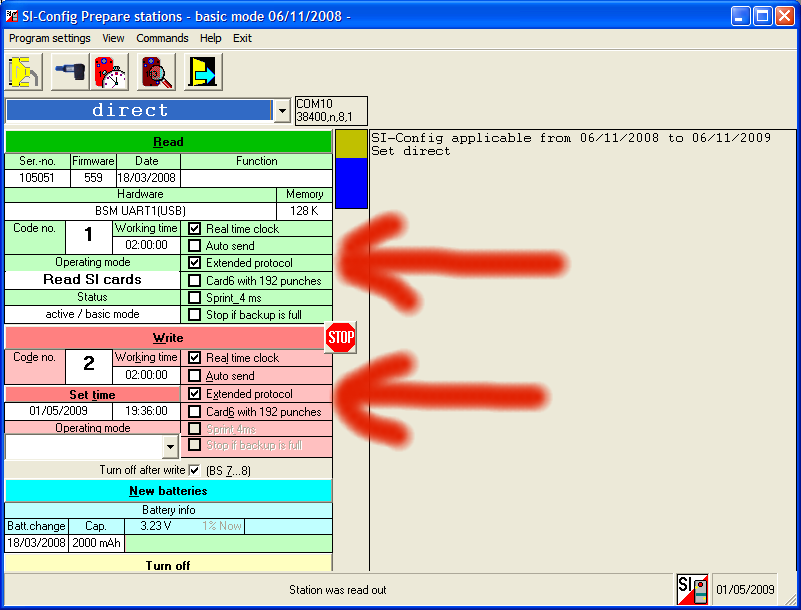Image resolution: width=801 pixels, height=610 pixels.
Task: Click the Set time button
Action: tap(92, 394)
